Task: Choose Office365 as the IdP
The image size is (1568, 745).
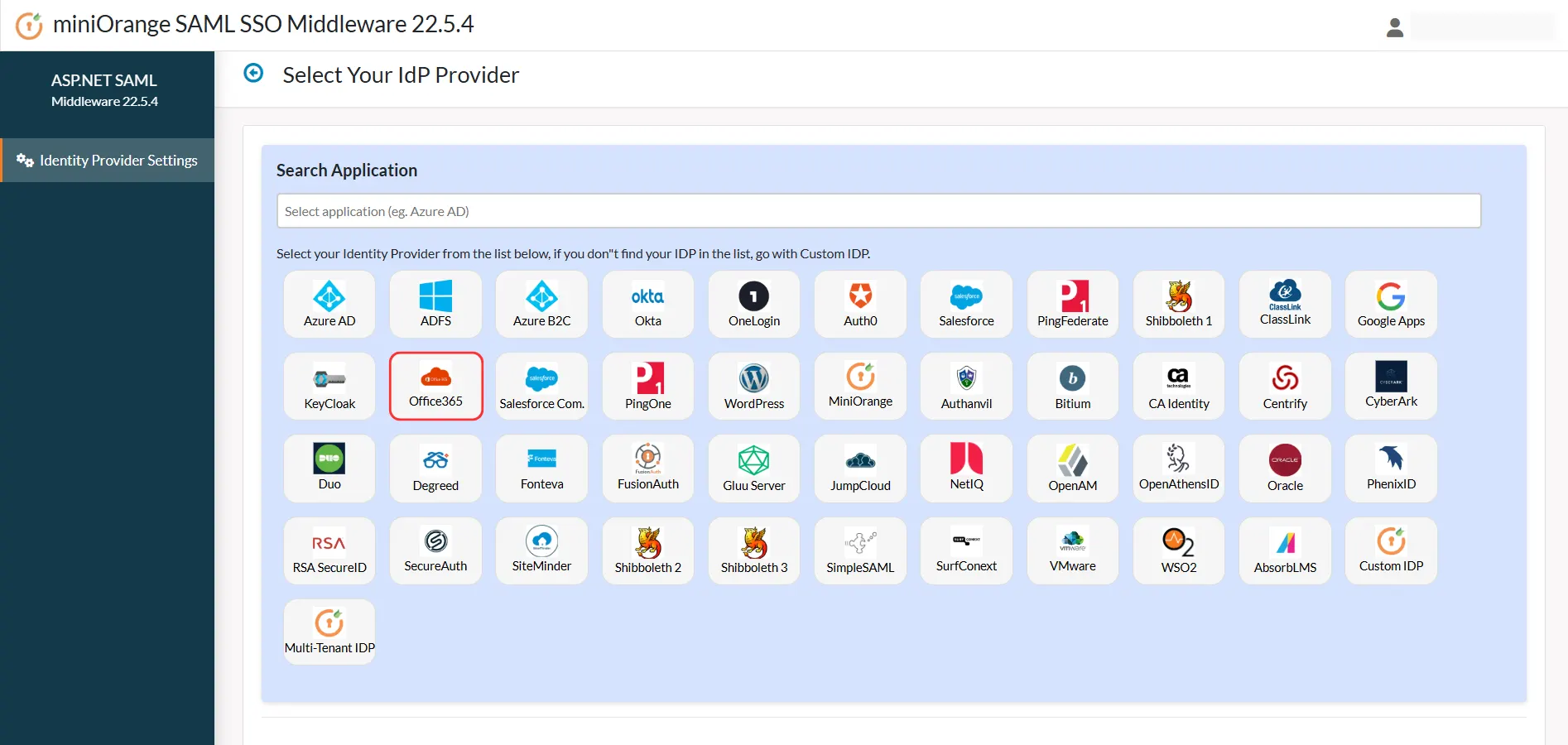Action: pyautogui.click(x=435, y=387)
